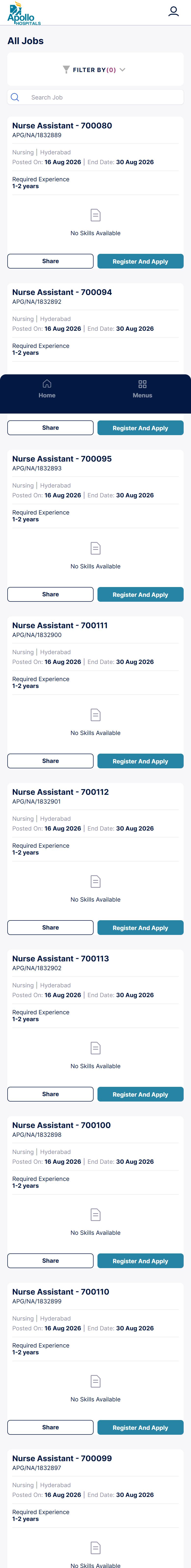Register and apply for job 700100

(x=141, y=1261)
